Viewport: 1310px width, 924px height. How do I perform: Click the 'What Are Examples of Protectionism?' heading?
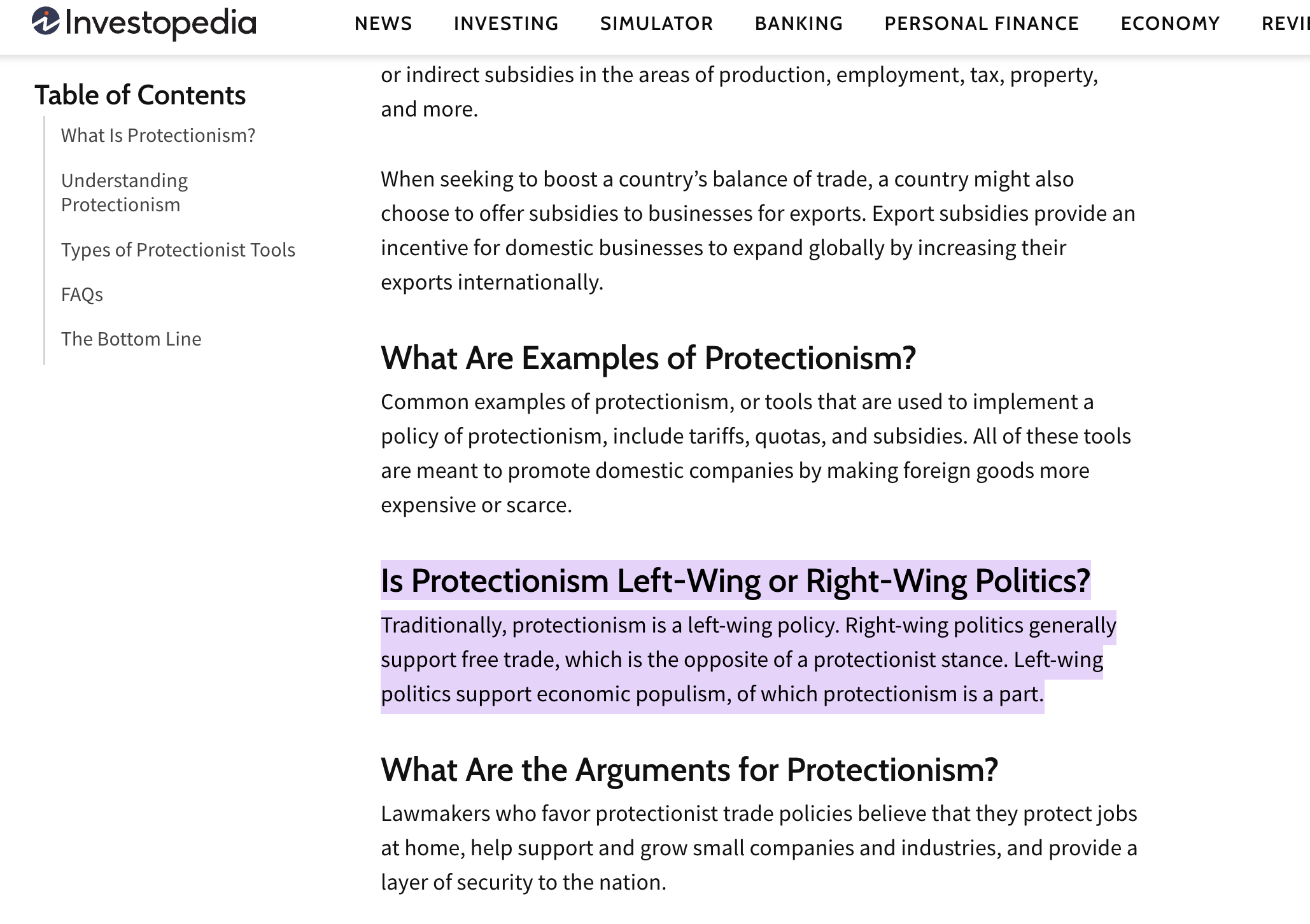coord(648,358)
